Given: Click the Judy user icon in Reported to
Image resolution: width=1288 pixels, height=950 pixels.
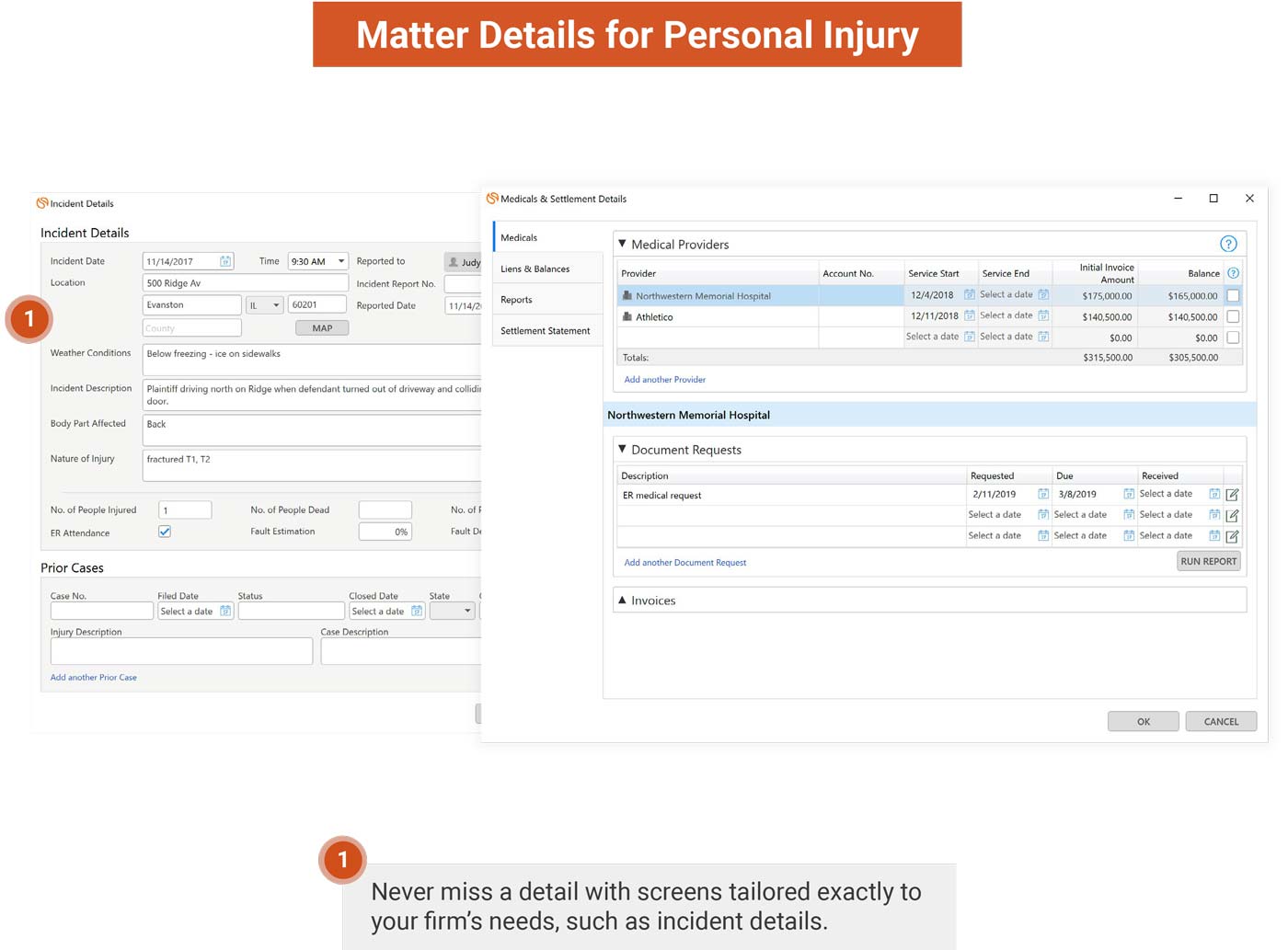Looking at the screenshot, I should coord(452,261).
